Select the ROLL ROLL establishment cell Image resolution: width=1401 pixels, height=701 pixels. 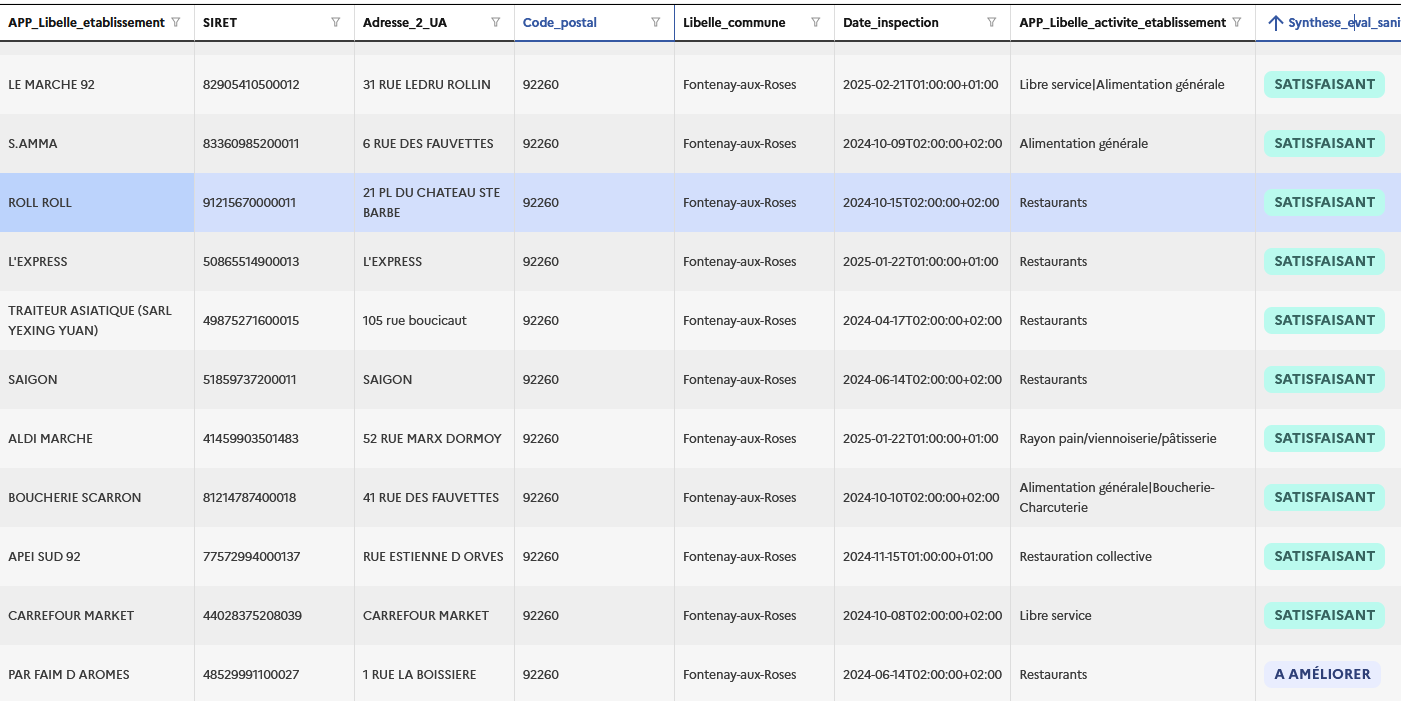97,202
